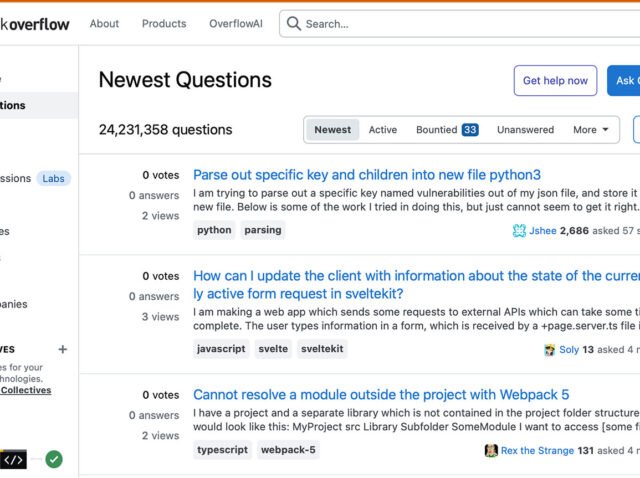Open Rex the Strange profile link

click(x=537, y=451)
